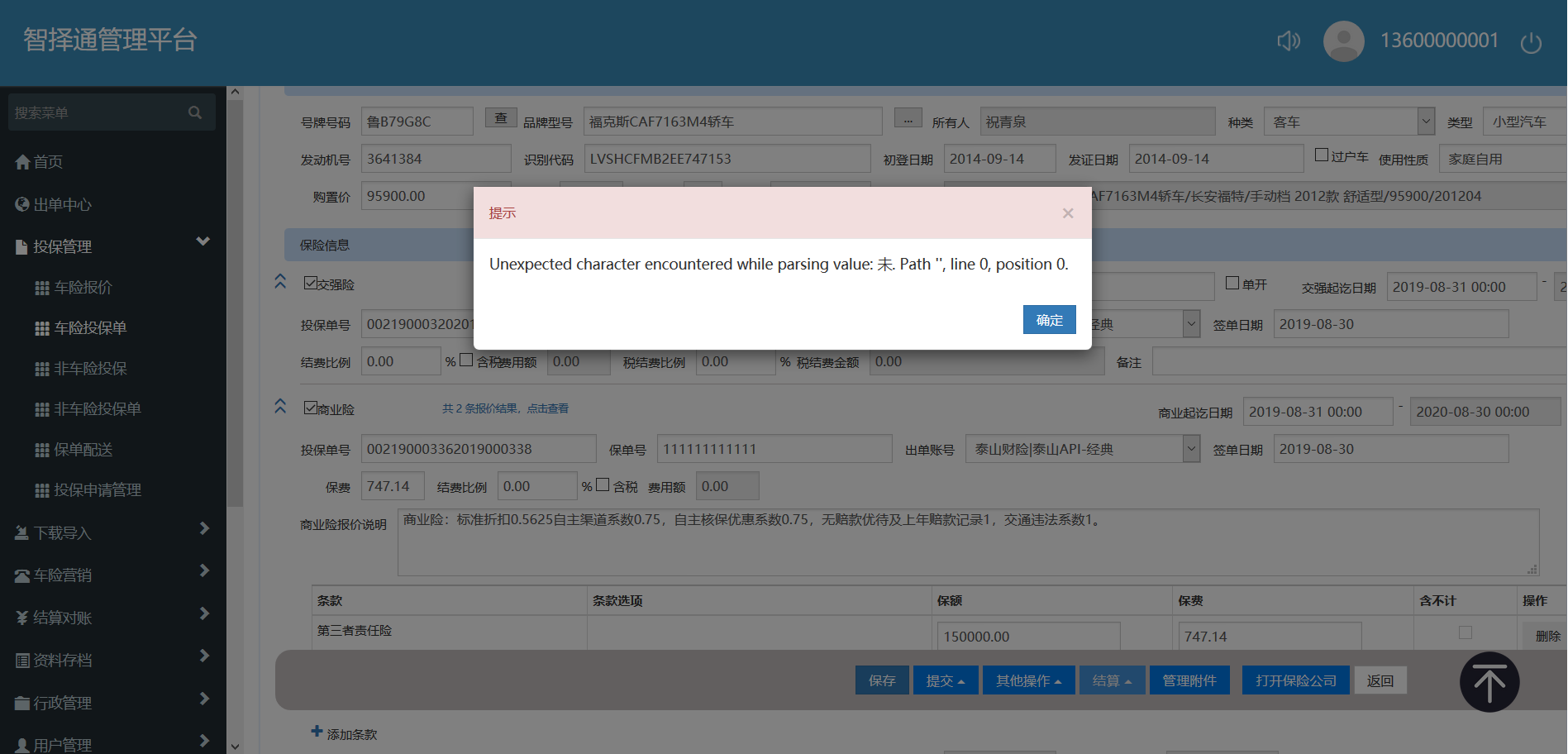This screenshot has width=1568, height=754.
Task: Click the 号牌号码 input field
Action: point(417,122)
